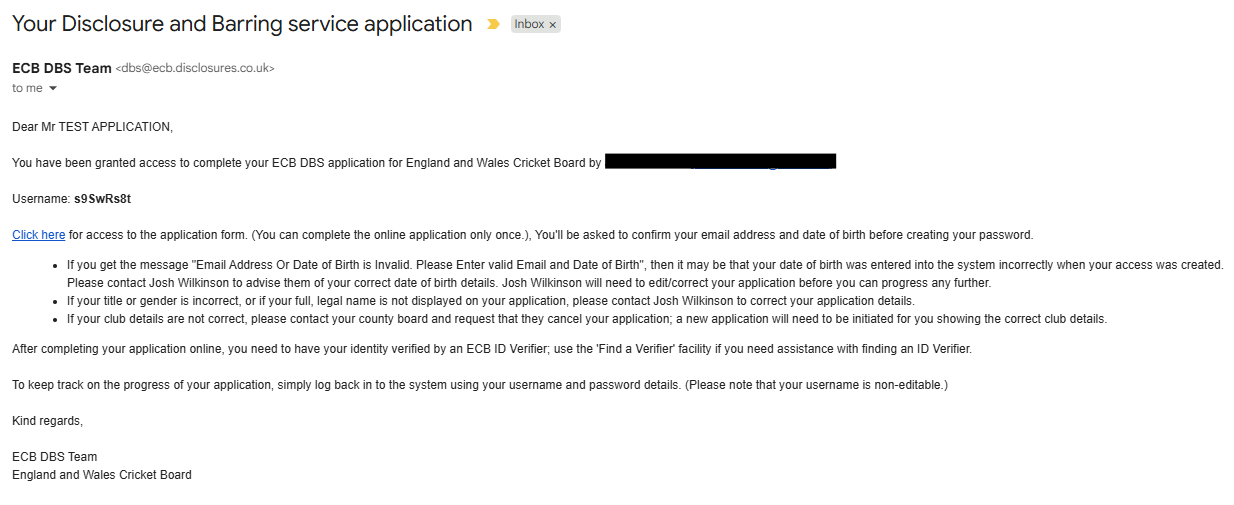Click the sender name ECB DBS Team in header
Screen dimensions: 1234x505
point(62,68)
